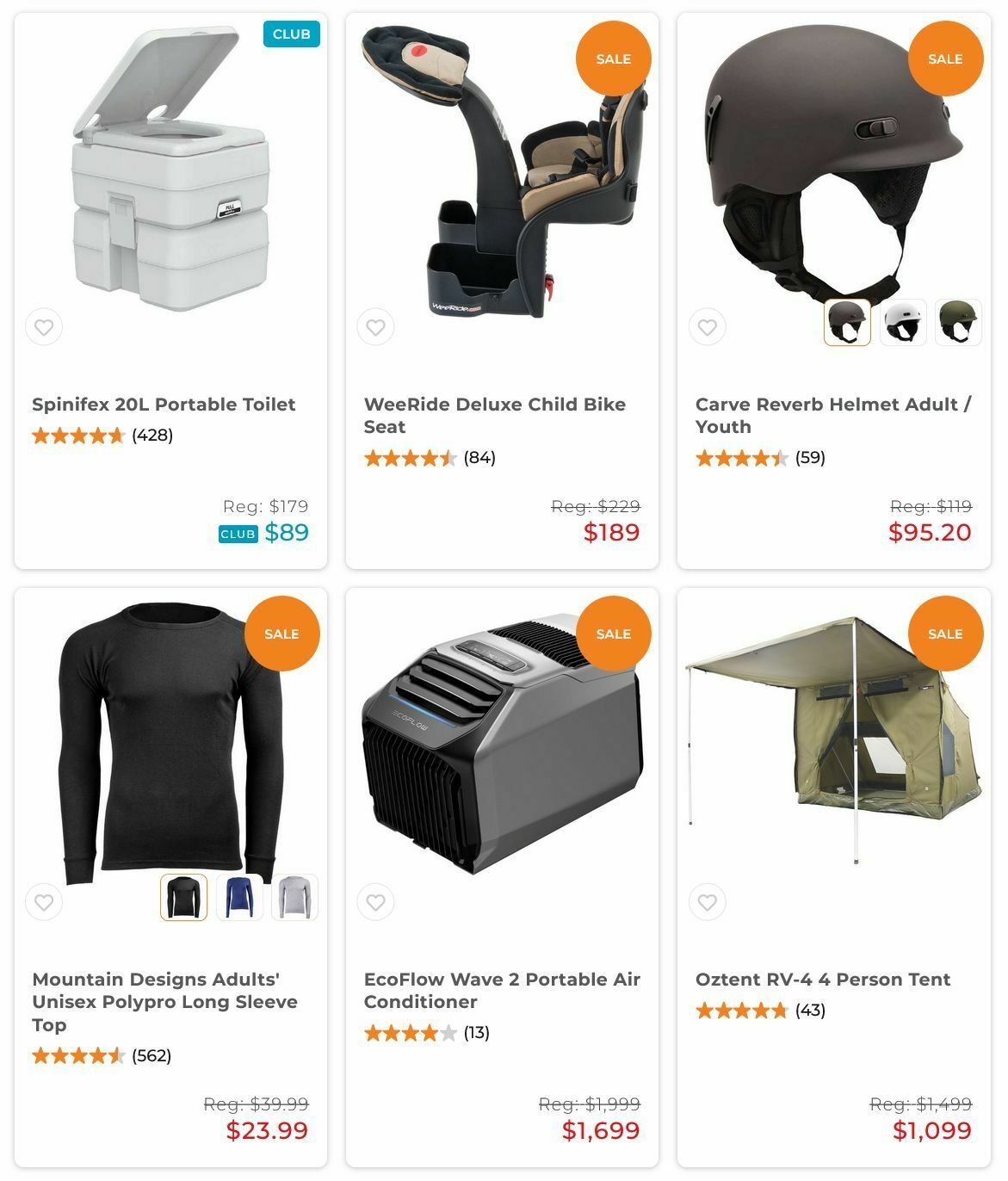1008x1181 pixels.
Task: View star rating reviews for Polypro Top
Action: tap(102, 1055)
